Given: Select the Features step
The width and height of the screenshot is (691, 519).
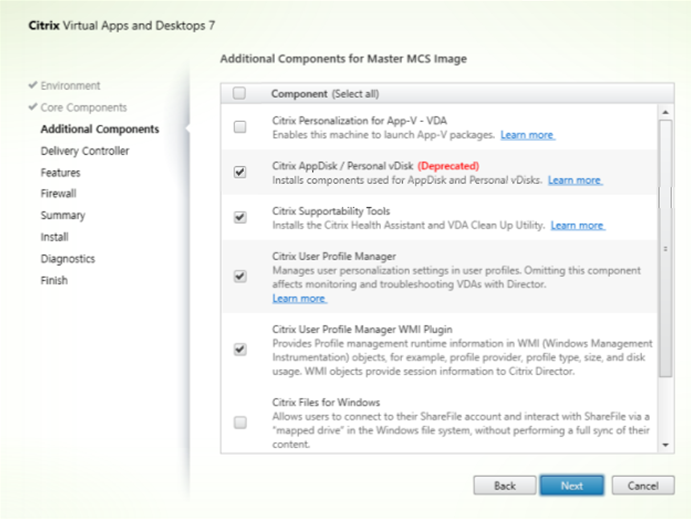Looking at the screenshot, I should click(x=60, y=173).
